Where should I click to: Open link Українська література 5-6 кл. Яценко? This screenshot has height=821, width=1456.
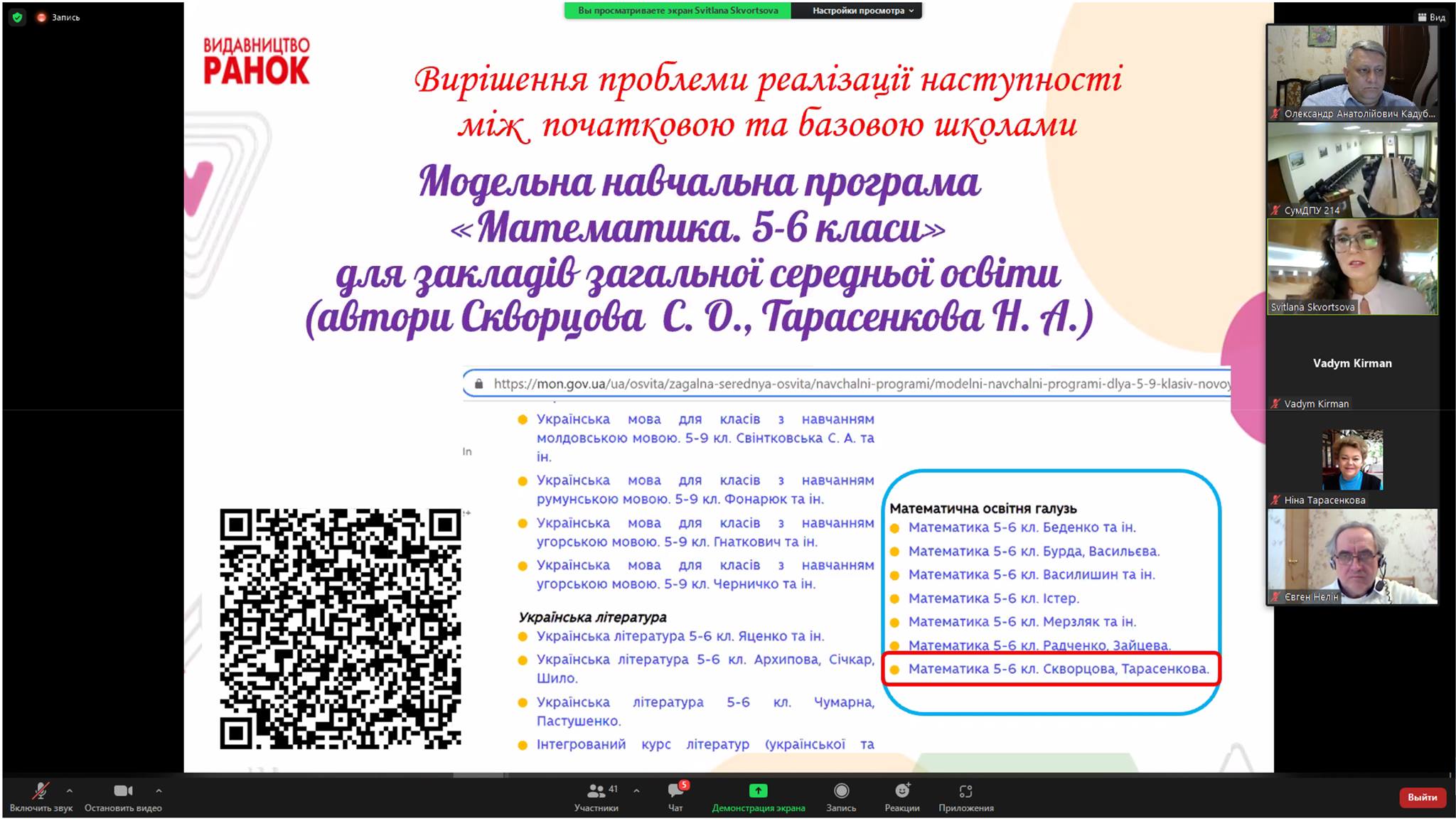point(680,636)
